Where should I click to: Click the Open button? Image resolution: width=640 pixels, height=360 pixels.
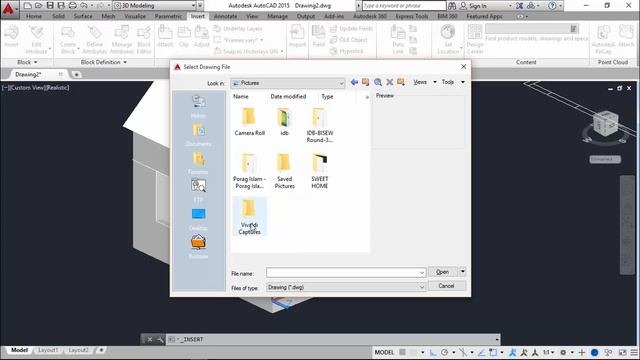click(443, 272)
